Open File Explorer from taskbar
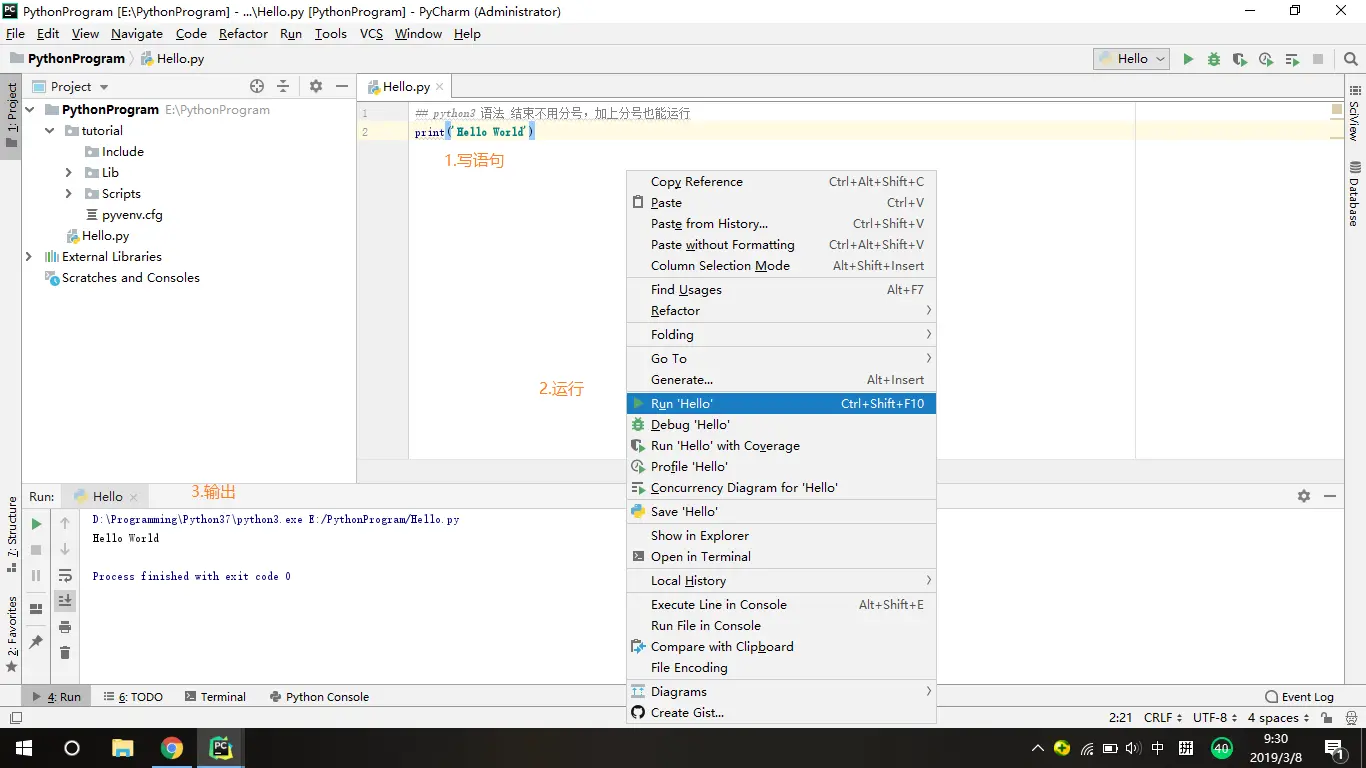Screen dimensions: 1366x768 pyautogui.click(x=122, y=748)
